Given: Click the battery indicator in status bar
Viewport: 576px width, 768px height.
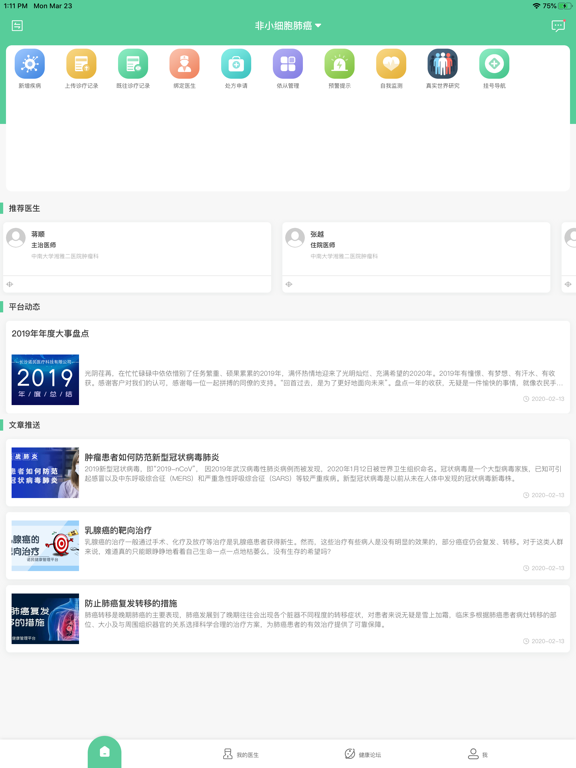Looking at the screenshot, I should (565, 6).
